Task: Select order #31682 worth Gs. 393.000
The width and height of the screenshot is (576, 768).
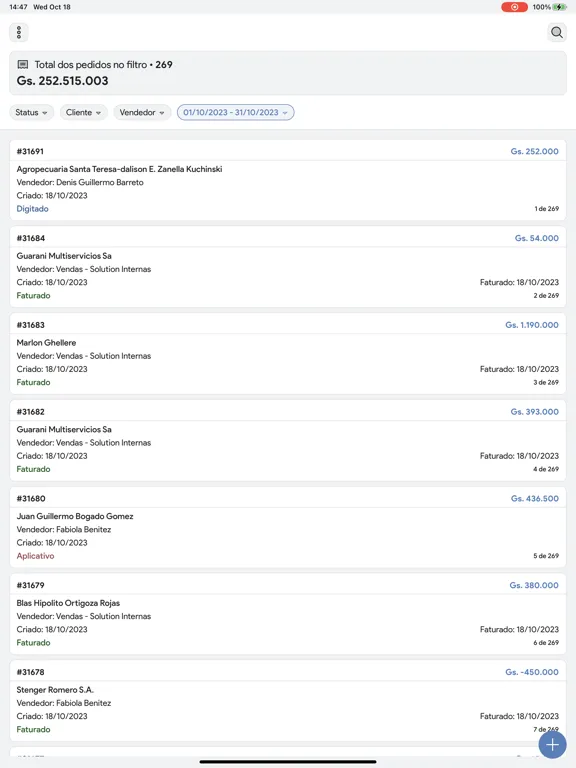Action: coord(288,440)
